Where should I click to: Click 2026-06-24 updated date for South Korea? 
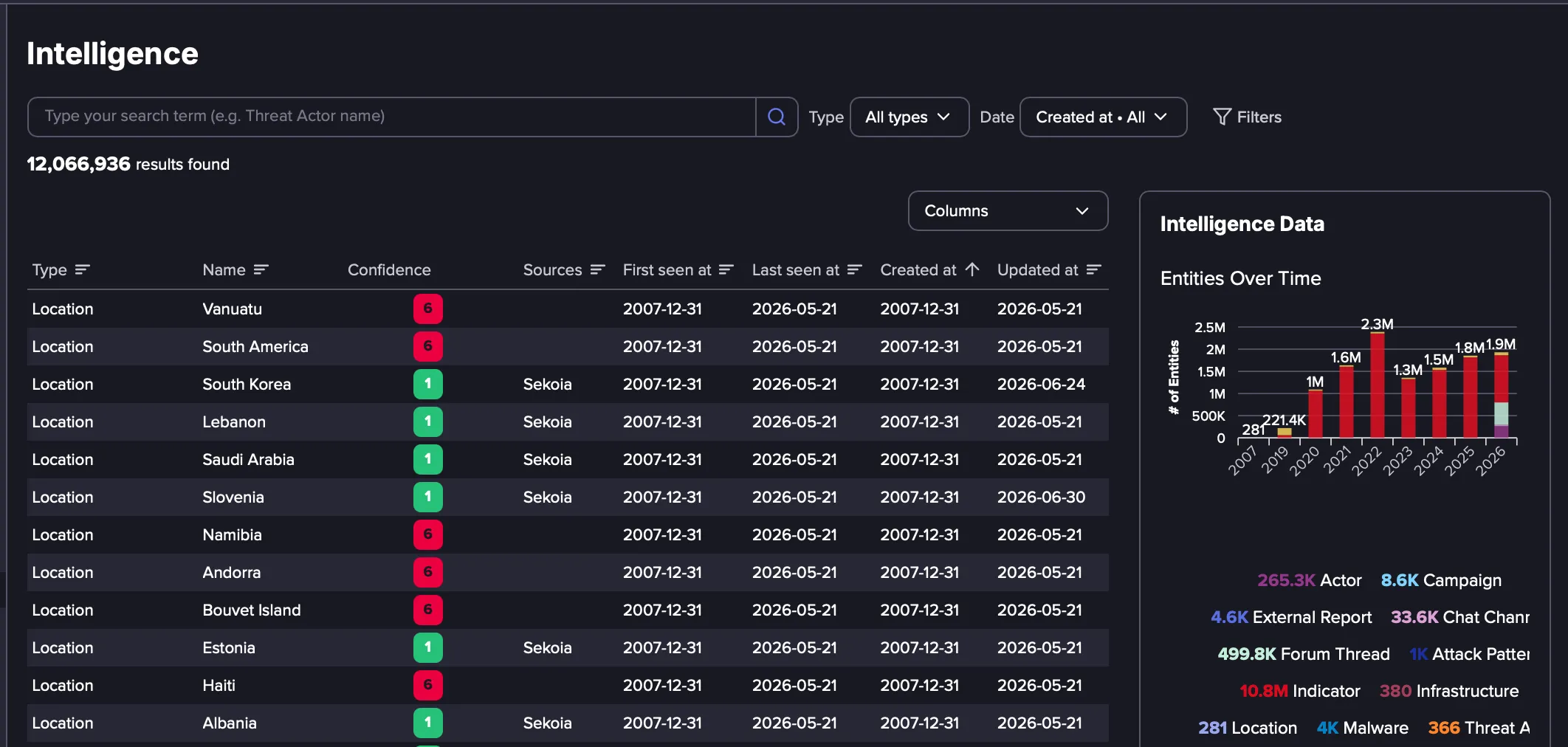click(x=1041, y=384)
